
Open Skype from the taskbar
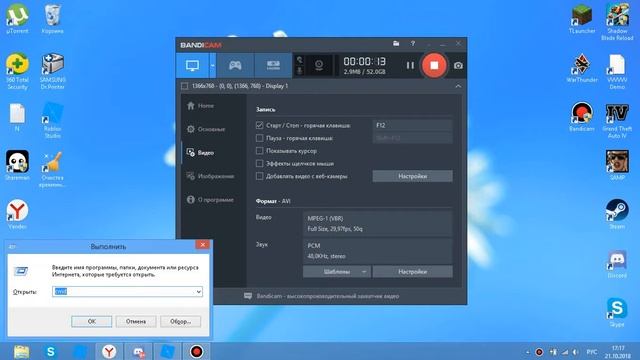(51, 351)
